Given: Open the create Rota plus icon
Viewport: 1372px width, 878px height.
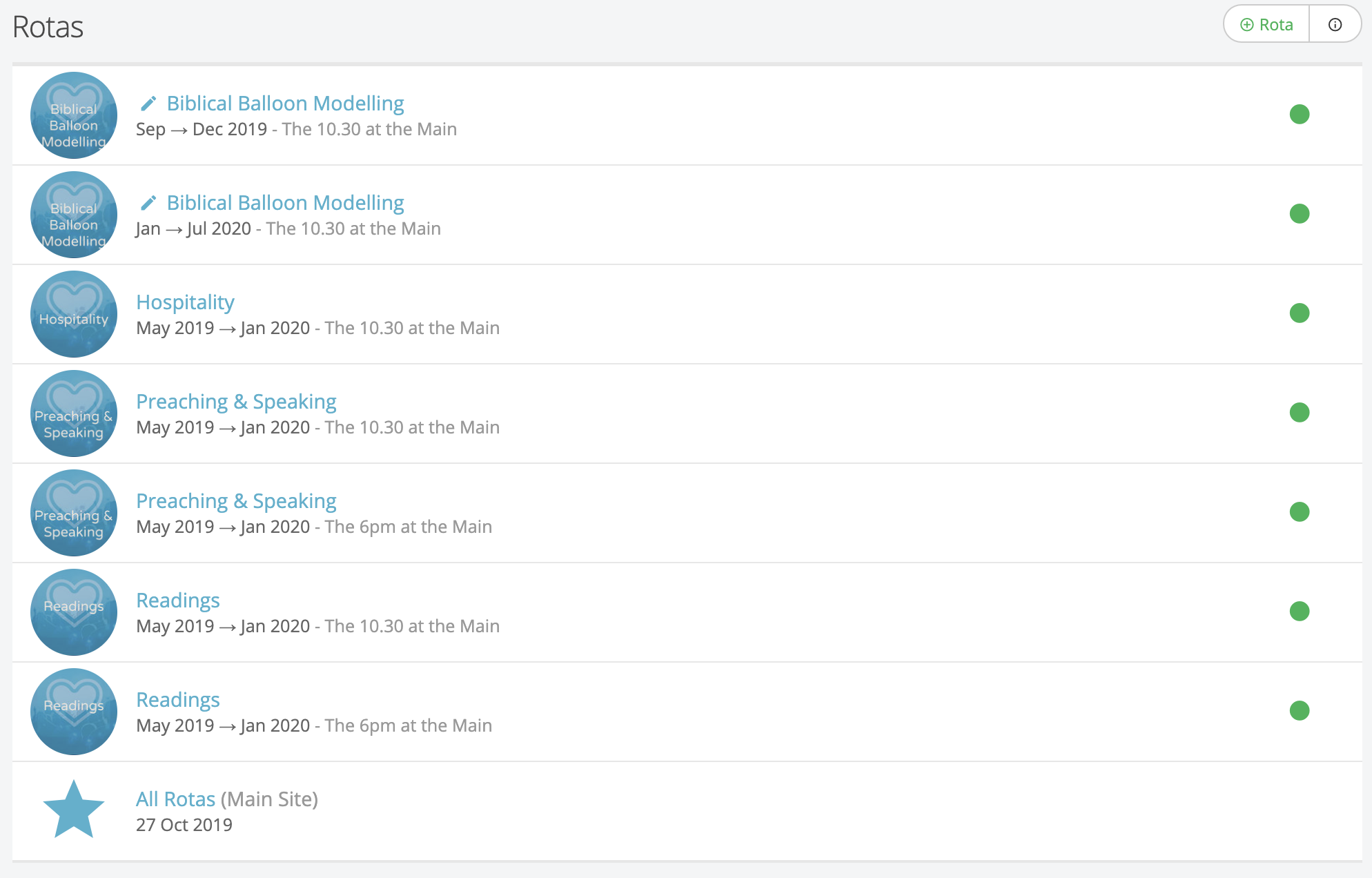Looking at the screenshot, I should [x=1246, y=24].
